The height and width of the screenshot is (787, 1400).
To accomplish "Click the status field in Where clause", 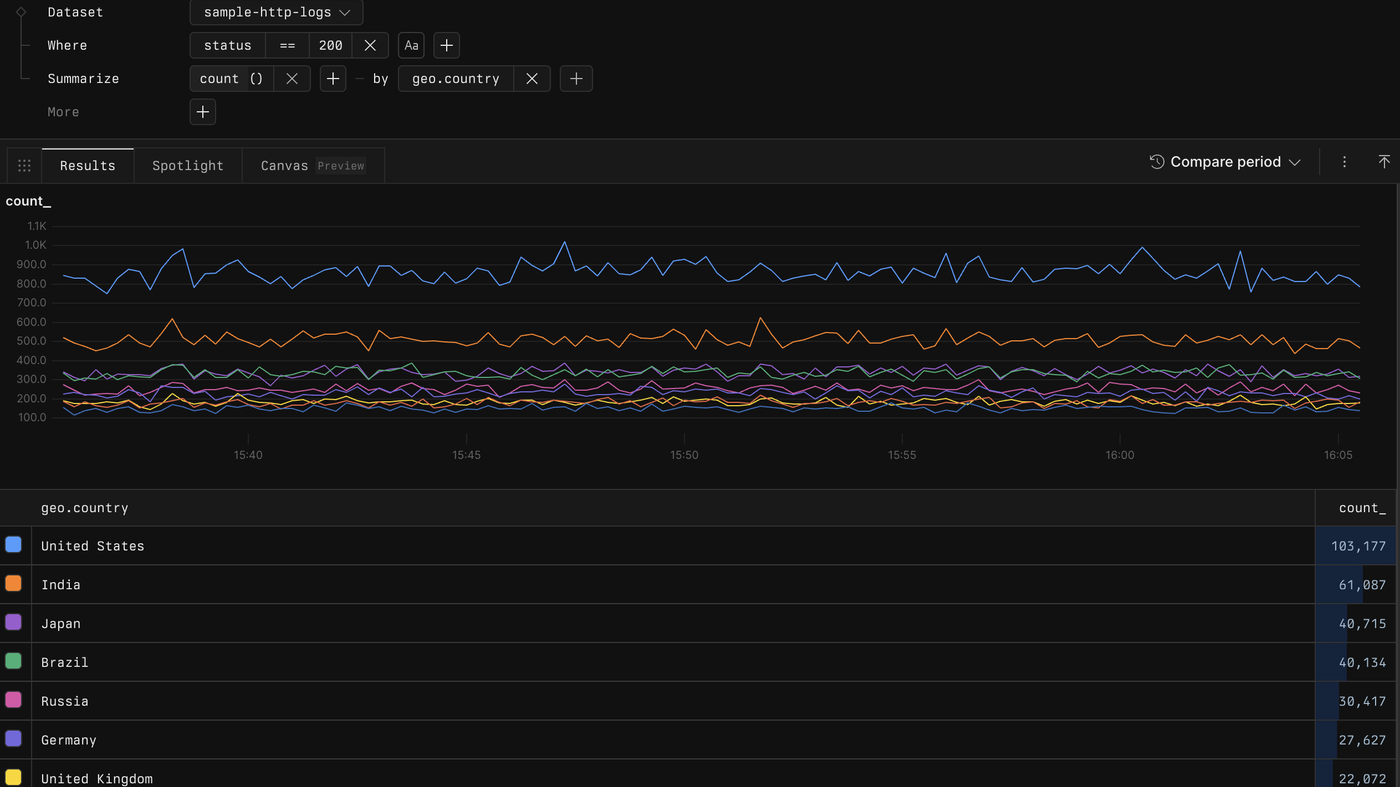I will click(228, 45).
